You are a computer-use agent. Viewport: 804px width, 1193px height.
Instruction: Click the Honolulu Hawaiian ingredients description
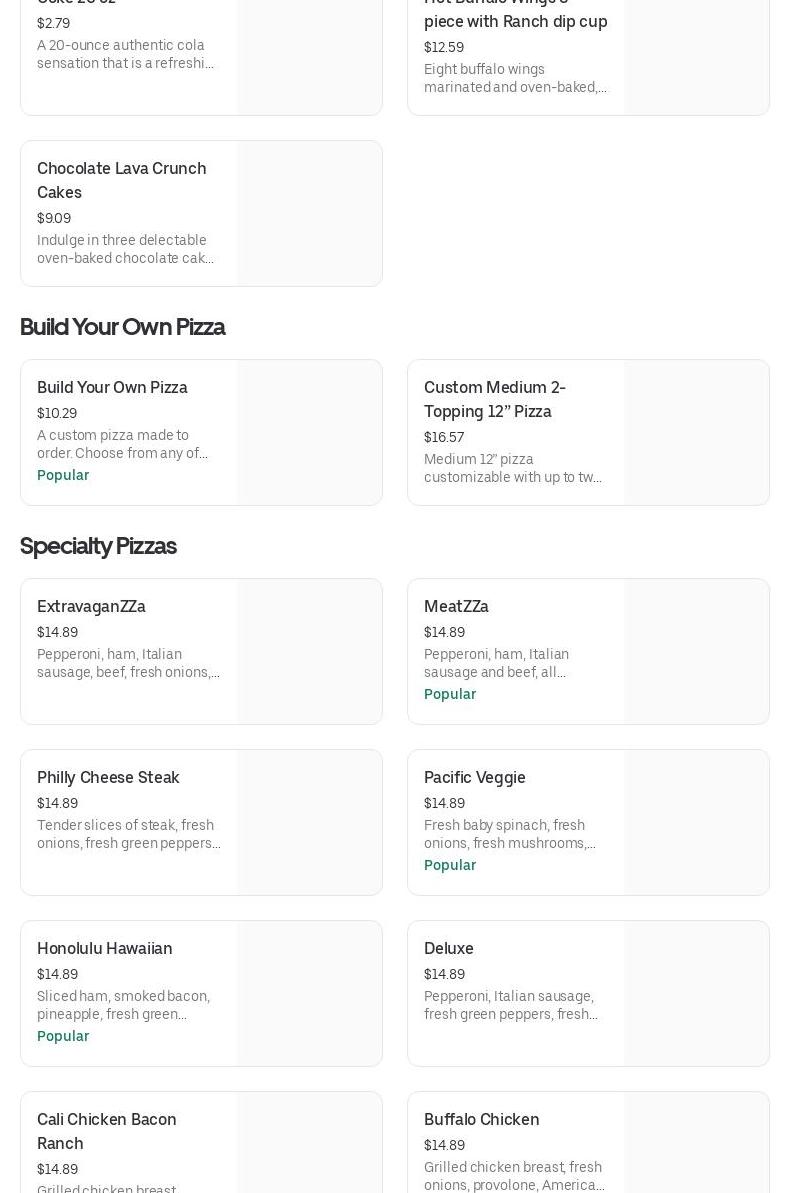124,1005
